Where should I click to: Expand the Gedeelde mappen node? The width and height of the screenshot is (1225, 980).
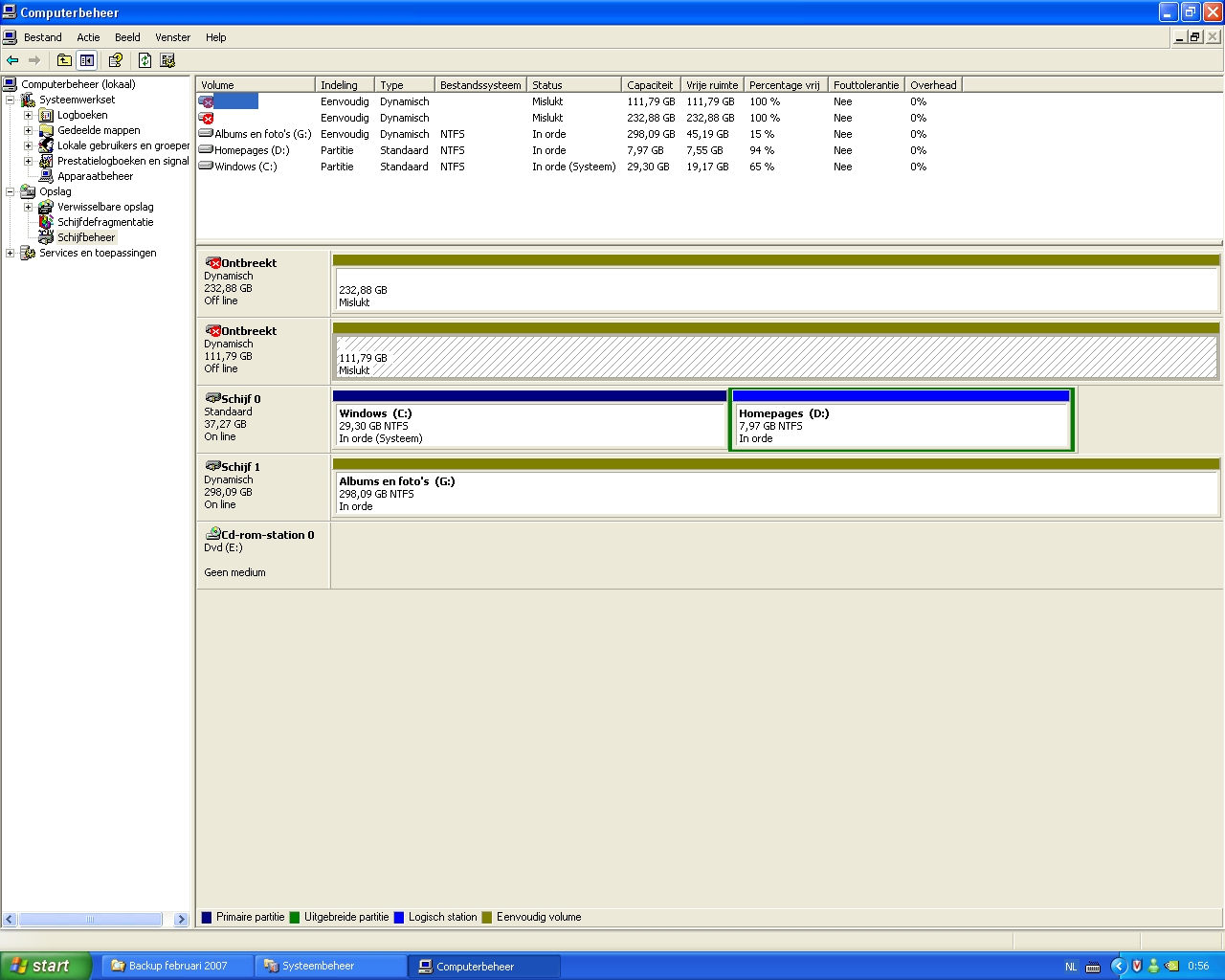pyautogui.click(x=28, y=130)
